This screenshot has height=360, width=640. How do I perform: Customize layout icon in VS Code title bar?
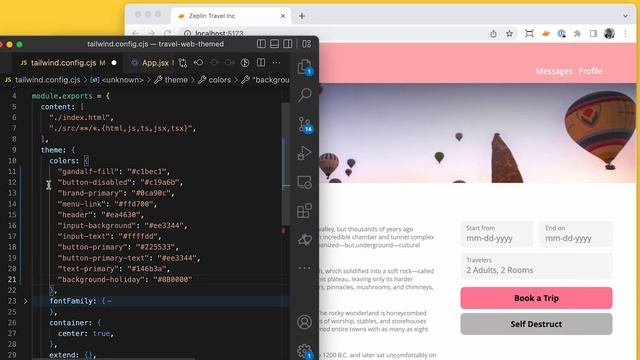click(307, 44)
